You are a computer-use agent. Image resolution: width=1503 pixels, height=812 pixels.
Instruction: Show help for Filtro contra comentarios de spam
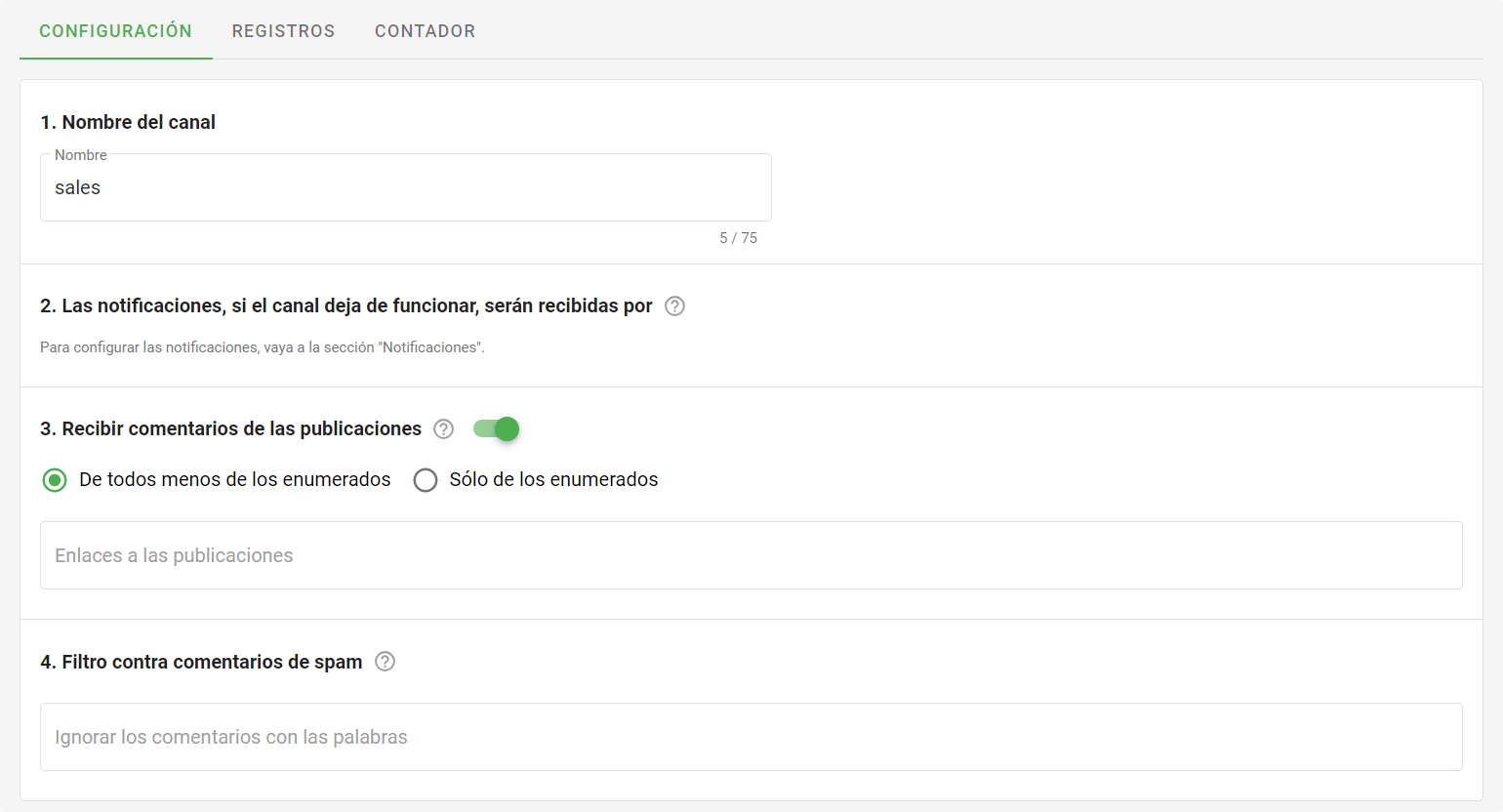(386, 662)
